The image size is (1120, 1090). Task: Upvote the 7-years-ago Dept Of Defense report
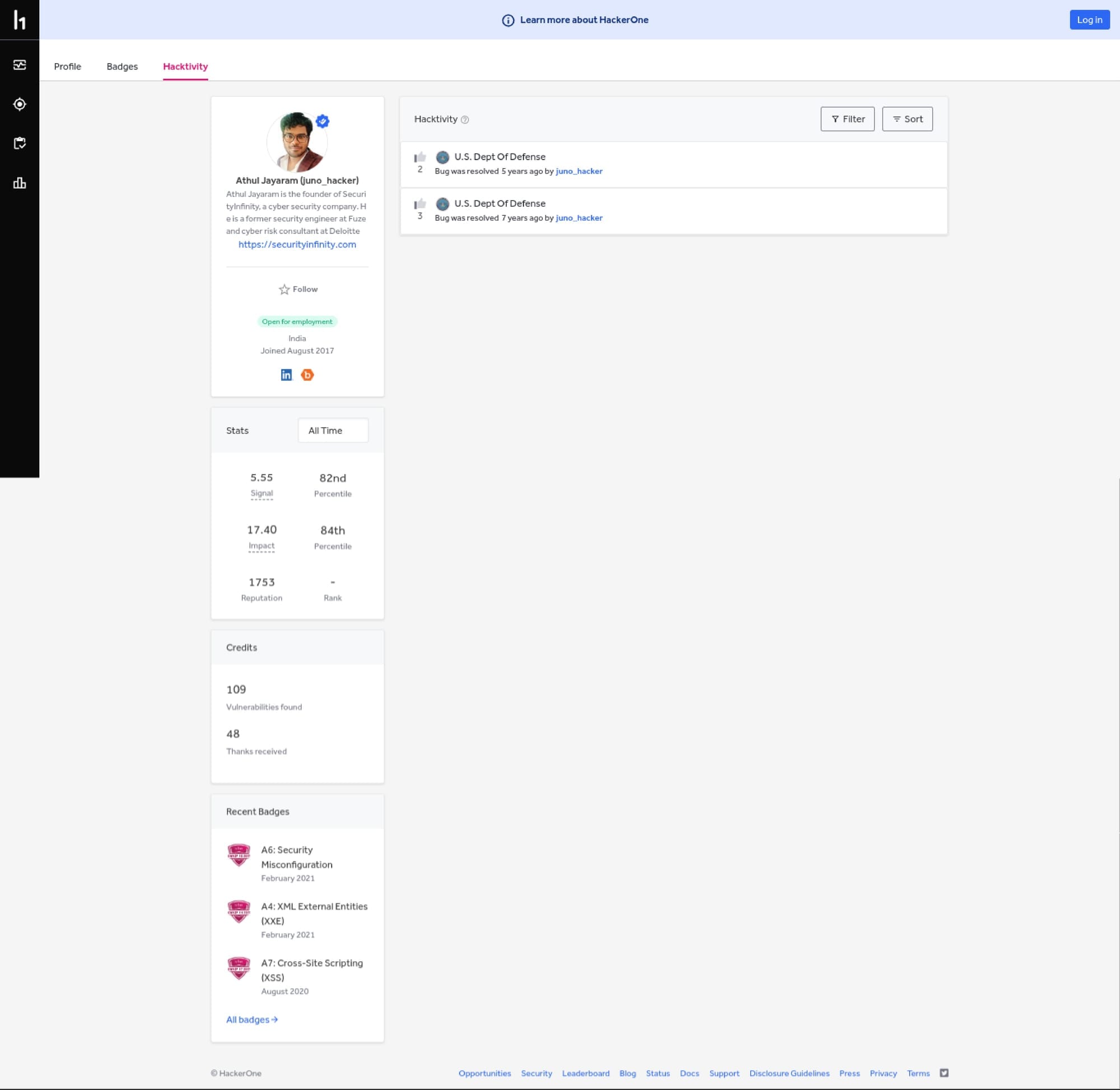420,204
